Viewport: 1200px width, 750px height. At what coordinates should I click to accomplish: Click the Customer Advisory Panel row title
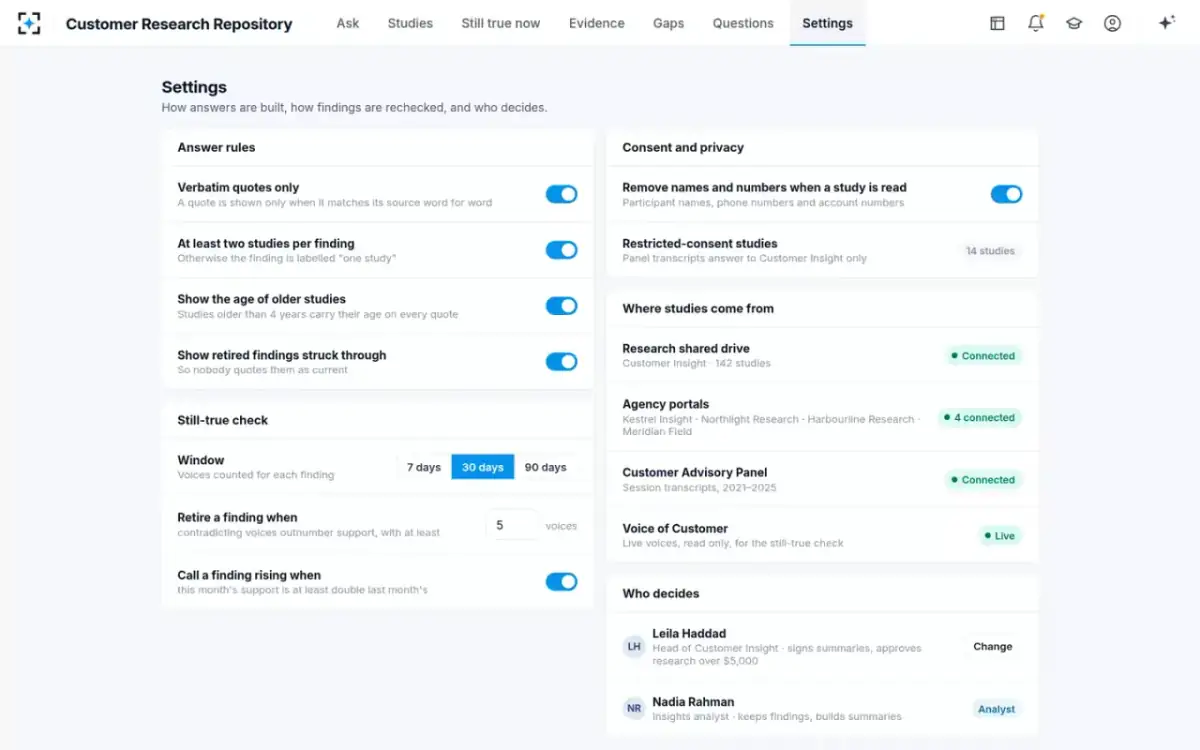tap(695, 472)
